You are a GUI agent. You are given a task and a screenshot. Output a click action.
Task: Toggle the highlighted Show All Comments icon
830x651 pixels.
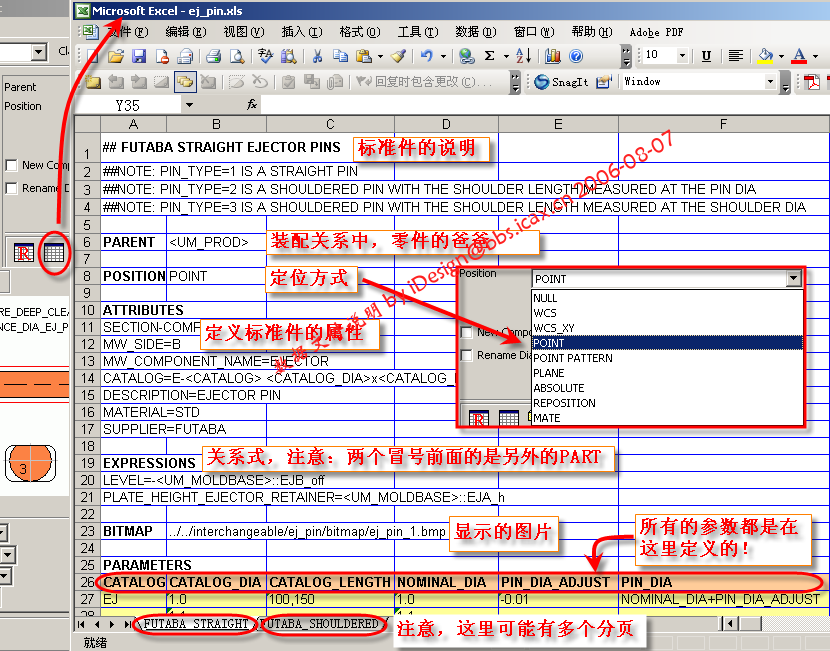coord(185,82)
